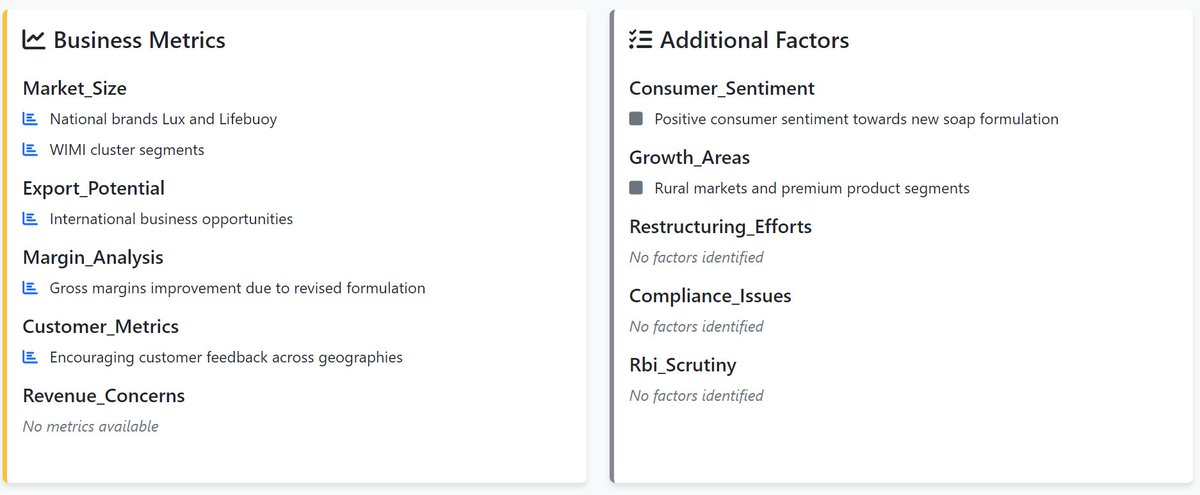
Task: Toggle square box for Positive consumer sentiment
Action: pyautogui.click(x=636, y=119)
